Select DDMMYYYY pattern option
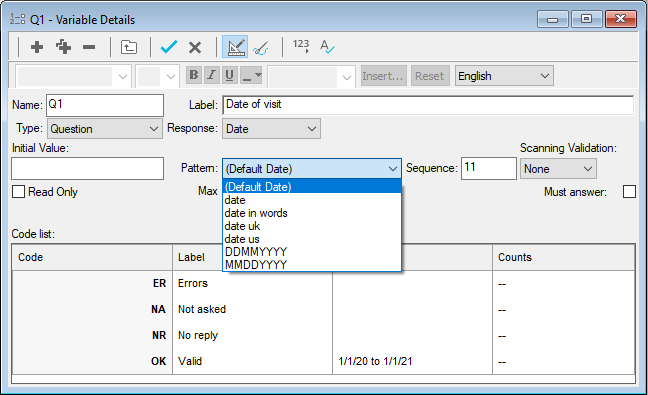 coord(312,252)
